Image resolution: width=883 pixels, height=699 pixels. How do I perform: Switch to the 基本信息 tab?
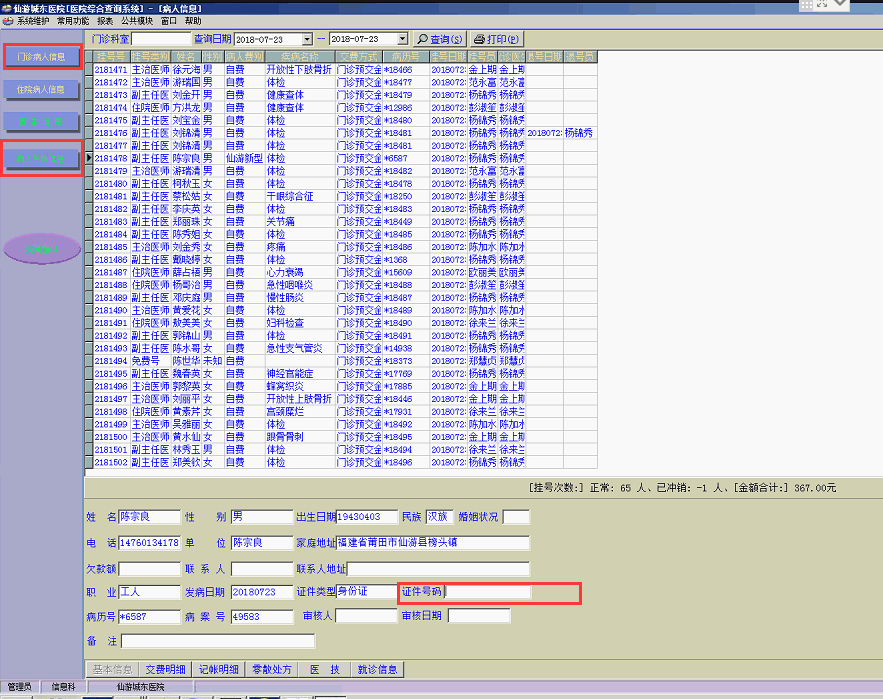(112, 669)
